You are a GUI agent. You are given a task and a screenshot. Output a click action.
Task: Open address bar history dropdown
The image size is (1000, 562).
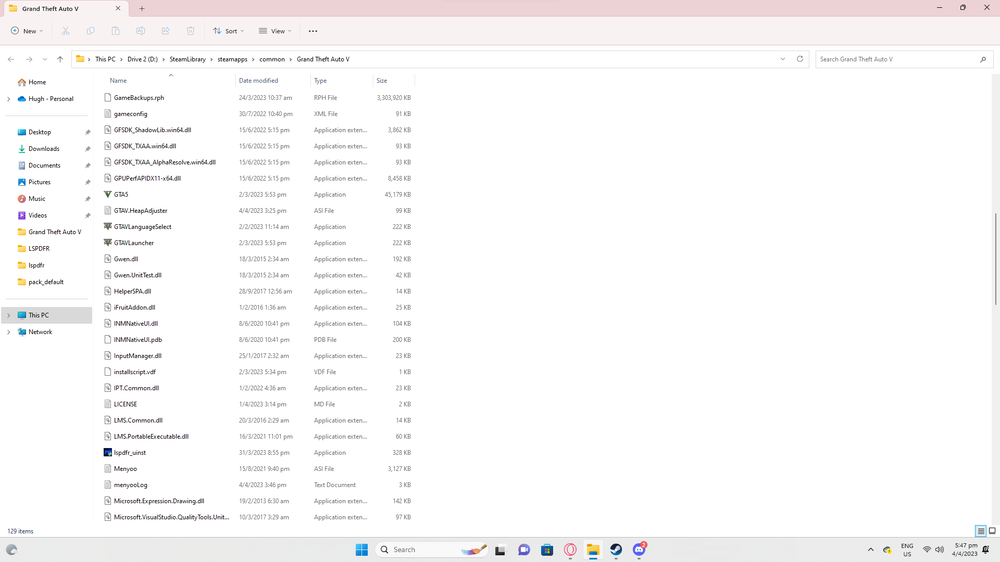point(783,59)
